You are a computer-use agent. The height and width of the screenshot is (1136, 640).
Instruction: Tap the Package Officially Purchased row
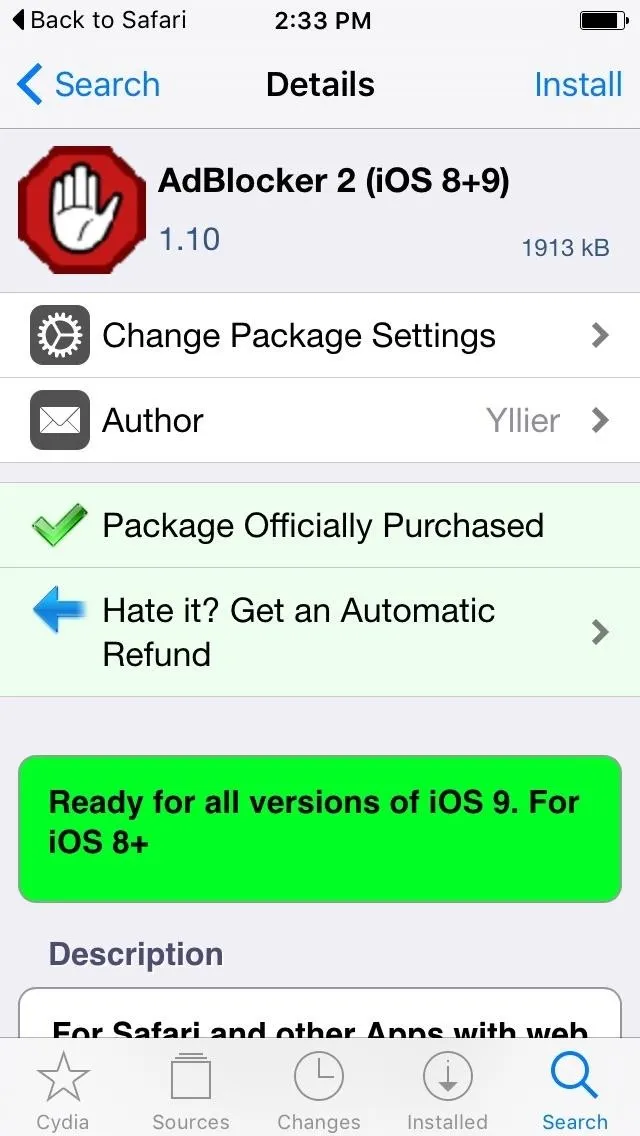coord(320,525)
